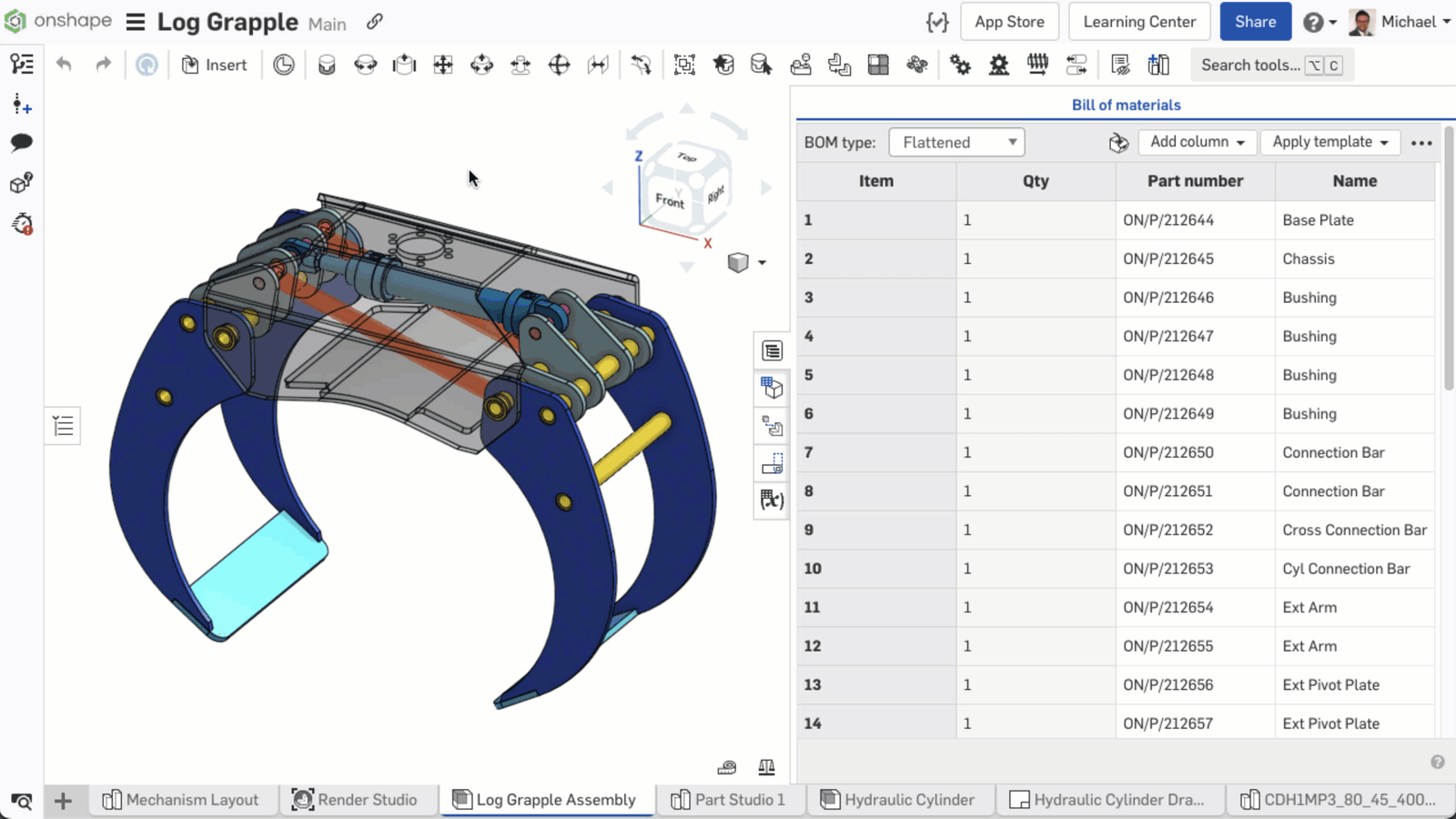
Task: Toggle the instance list flyout
Action: tap(63, 426)
